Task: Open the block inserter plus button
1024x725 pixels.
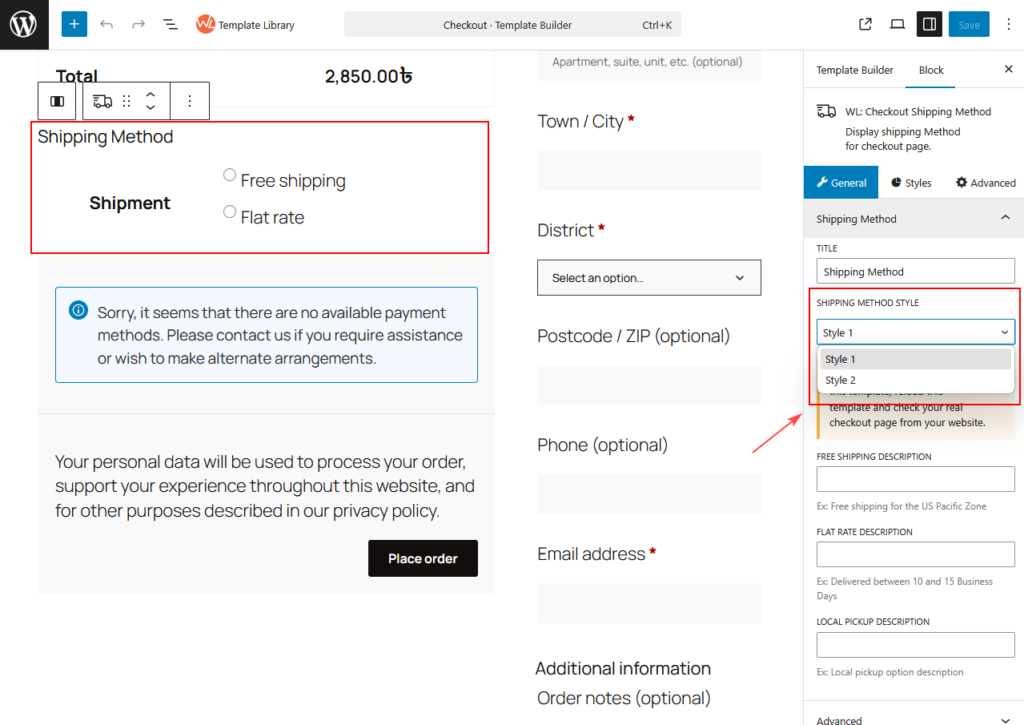Action: [74, 24]
